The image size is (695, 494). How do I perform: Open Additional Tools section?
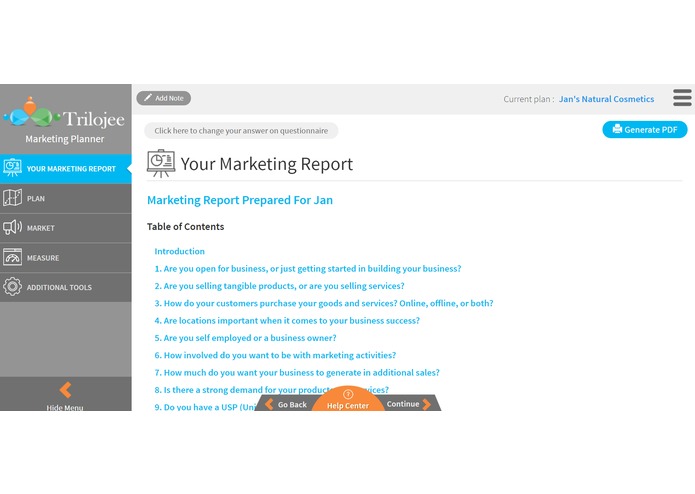[x=66, y=287]
